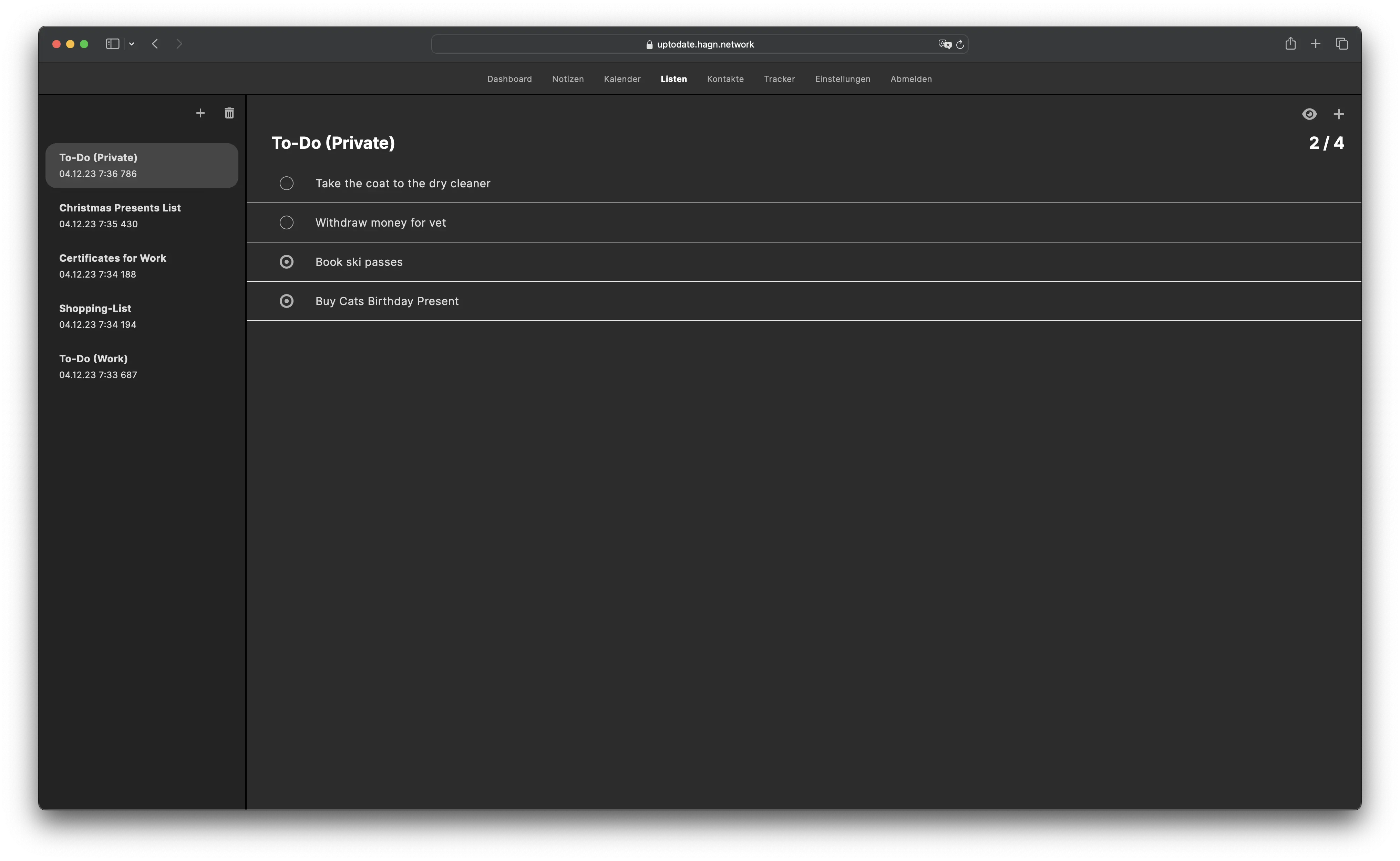Image resolution: width=1400 pixels, height=861 pixels.
Task: Open the Christmas Presents List
Action: tap(120, 215)
